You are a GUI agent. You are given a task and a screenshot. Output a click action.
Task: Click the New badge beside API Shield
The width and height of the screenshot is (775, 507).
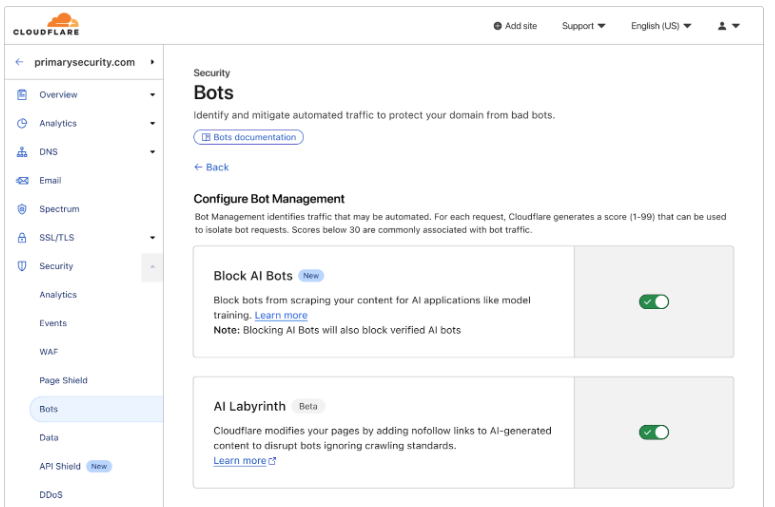99,466
